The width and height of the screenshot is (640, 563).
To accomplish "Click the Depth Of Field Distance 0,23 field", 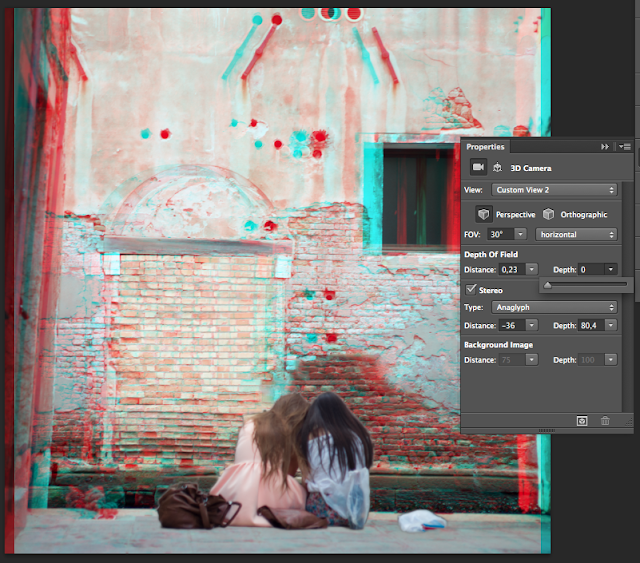I will [512, 269].
